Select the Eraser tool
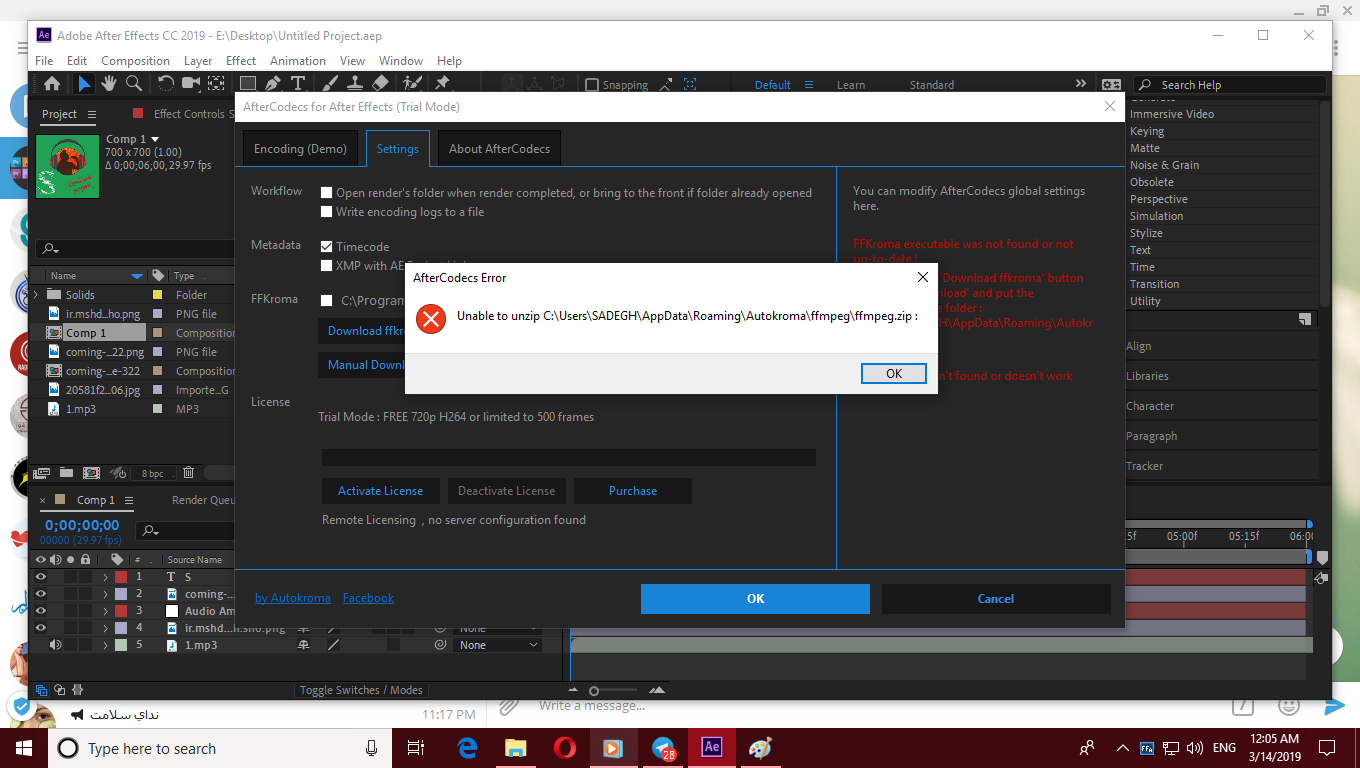 click(x=380, y=85)
